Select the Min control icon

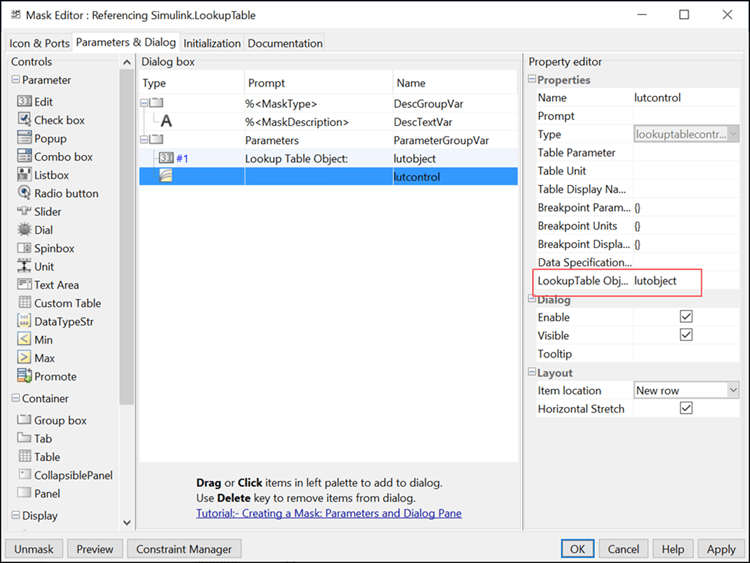(24, 339)
